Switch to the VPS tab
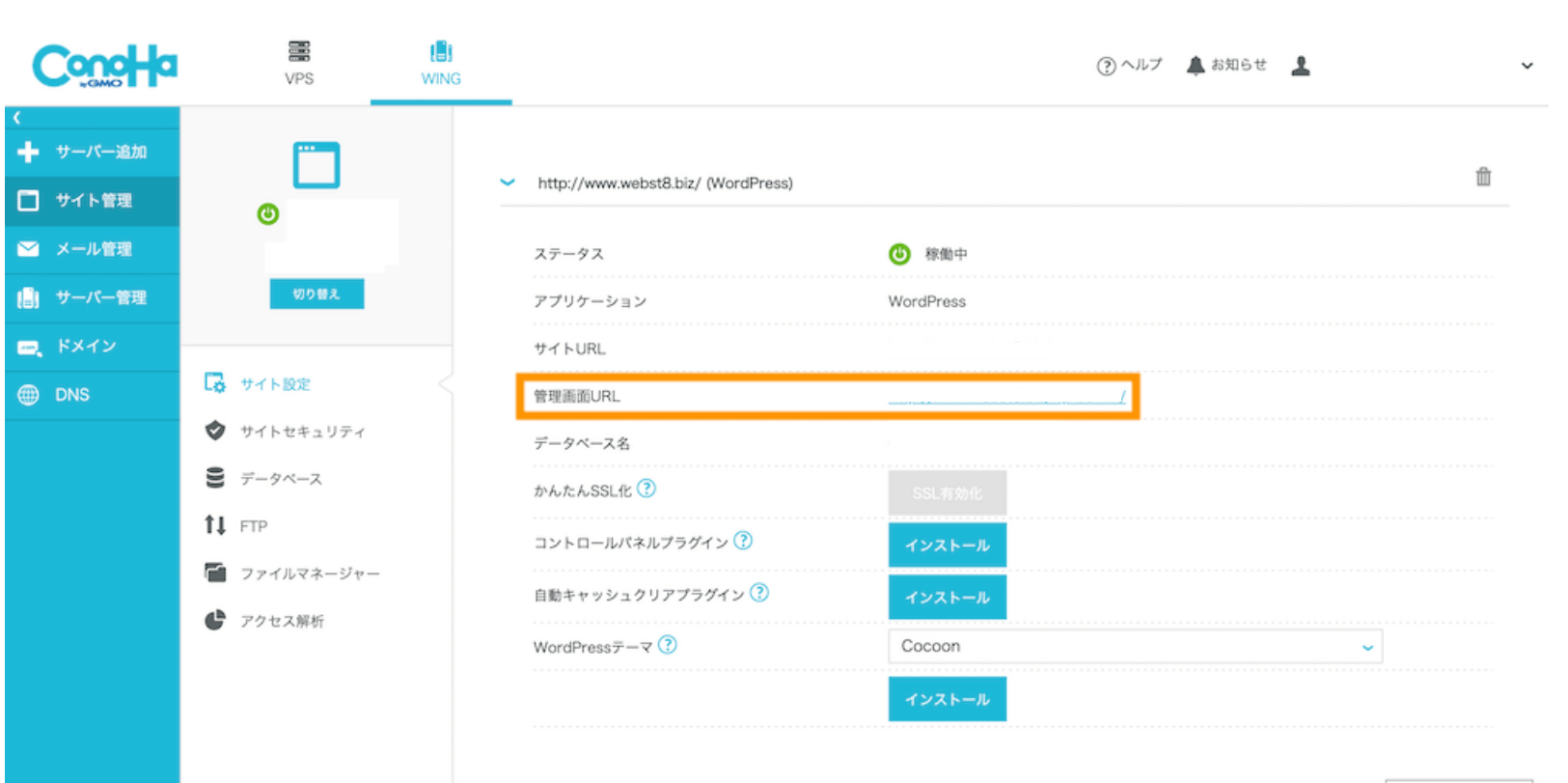The height and width of the screenshot is (783, 1568). (299, 64)
